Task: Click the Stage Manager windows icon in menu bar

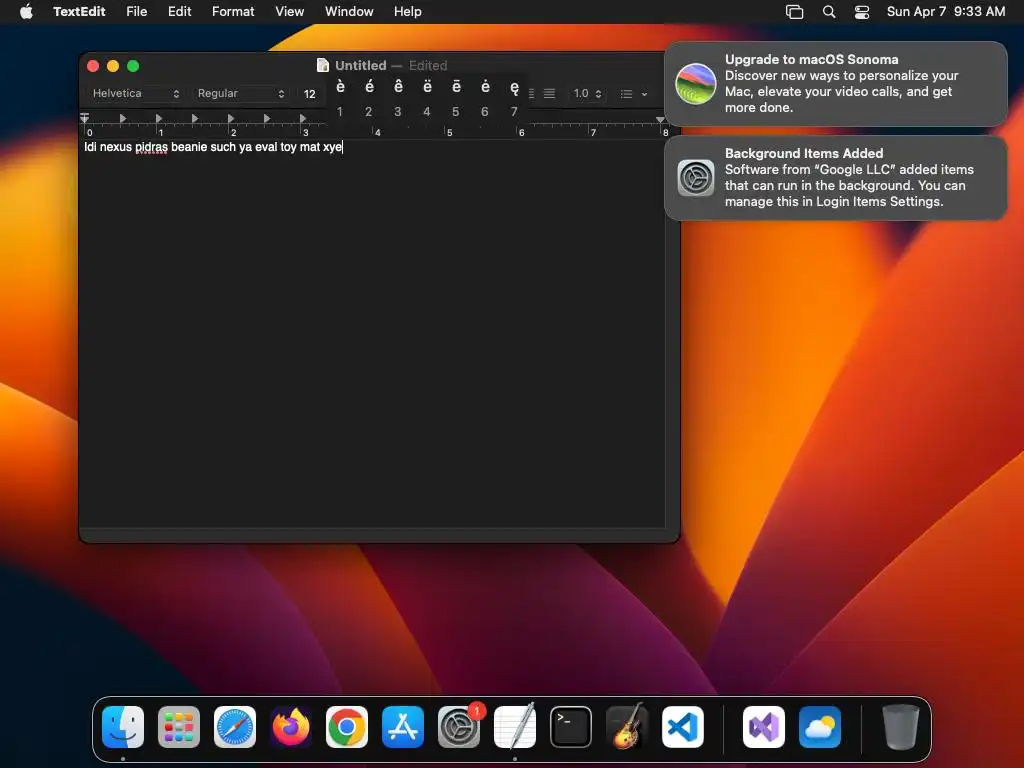Action: pos(794,12)
